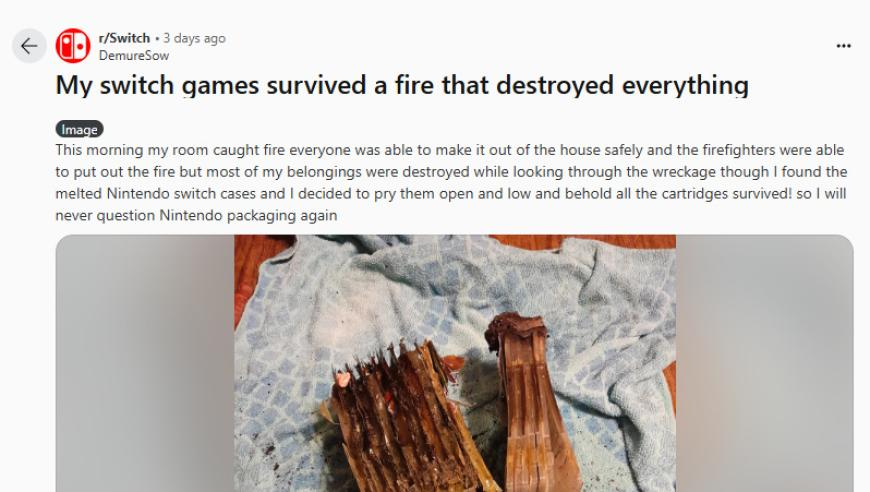Click the word 'firefighters' in the post body
Screen dimensions: 870x492
pos(739,150)
